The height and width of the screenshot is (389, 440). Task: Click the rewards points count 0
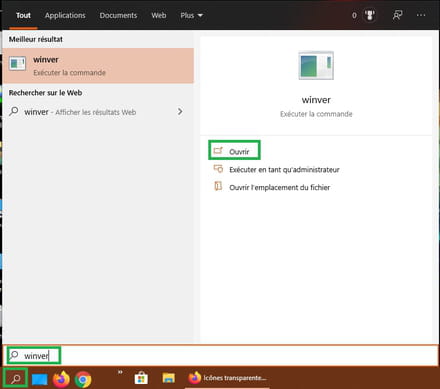point(354,15)
